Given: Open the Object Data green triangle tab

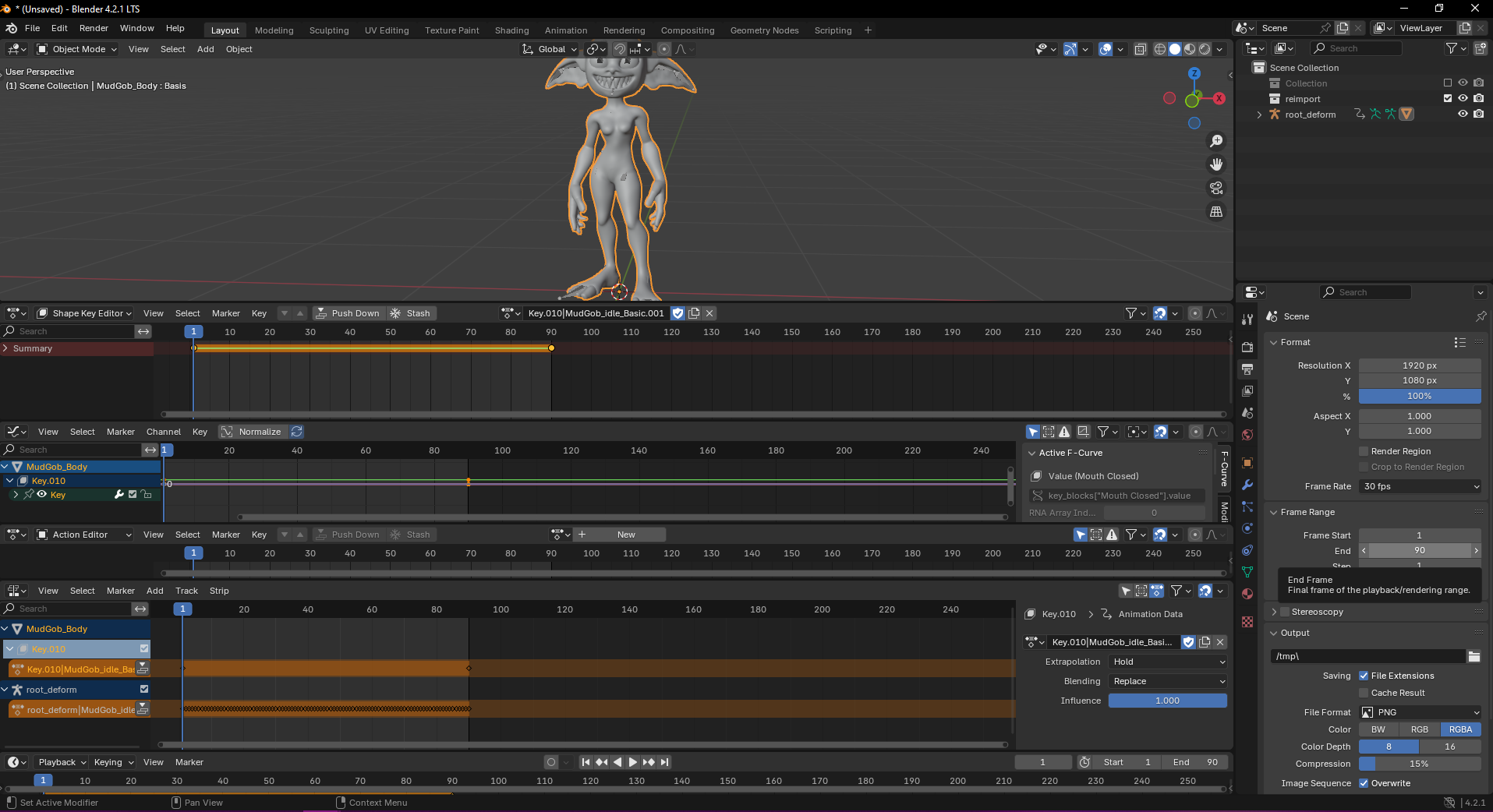Looking at the screenshot, I should tap(1247, 572).
